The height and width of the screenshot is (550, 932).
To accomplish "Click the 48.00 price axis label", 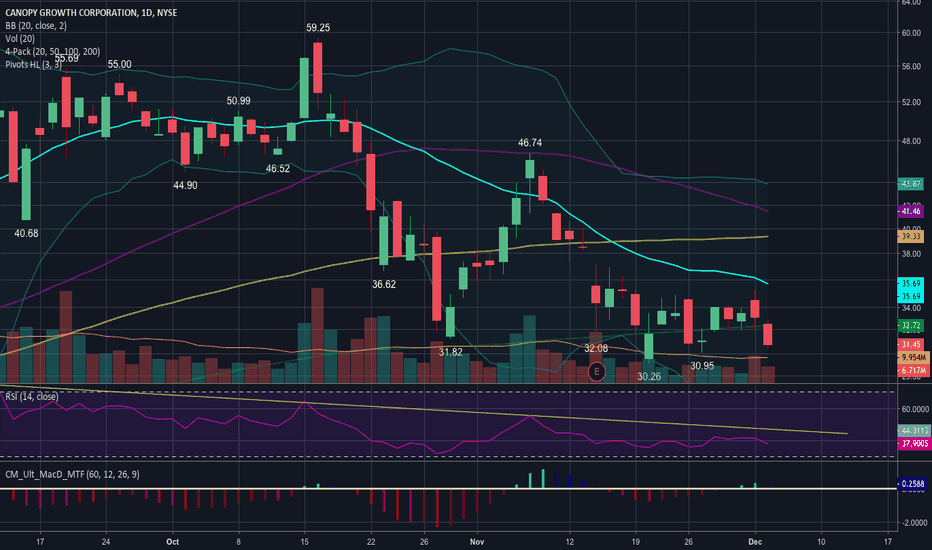I will coord(911,142).
